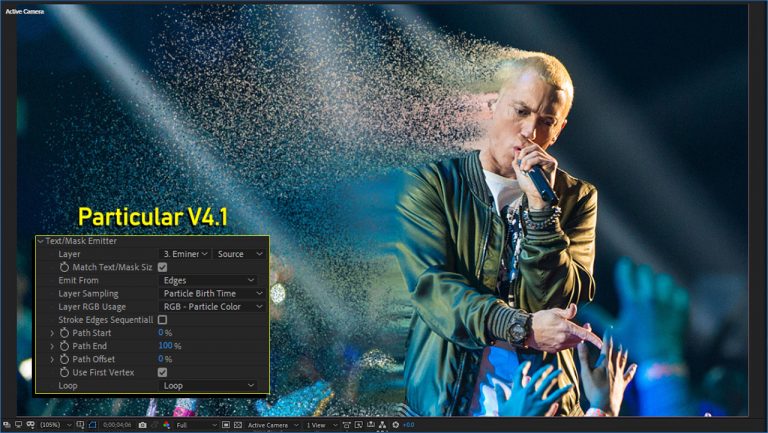Toggle the transparency grid icon
768x433 pixels.
click(x=238, y=425)
